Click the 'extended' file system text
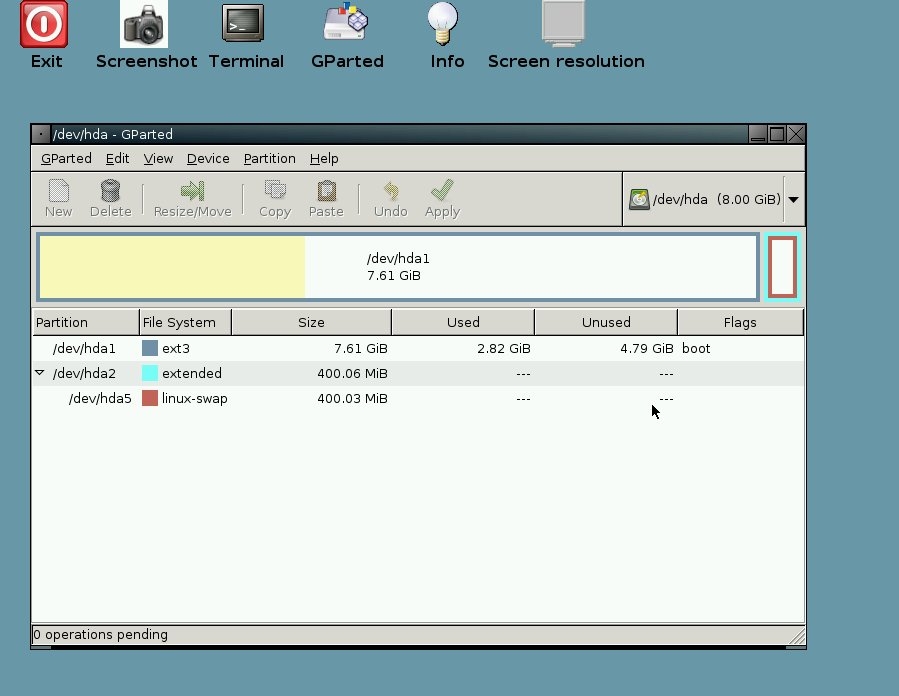Image resolution: width=899 pixels, height=696 pixels. (x=191, y=373)
